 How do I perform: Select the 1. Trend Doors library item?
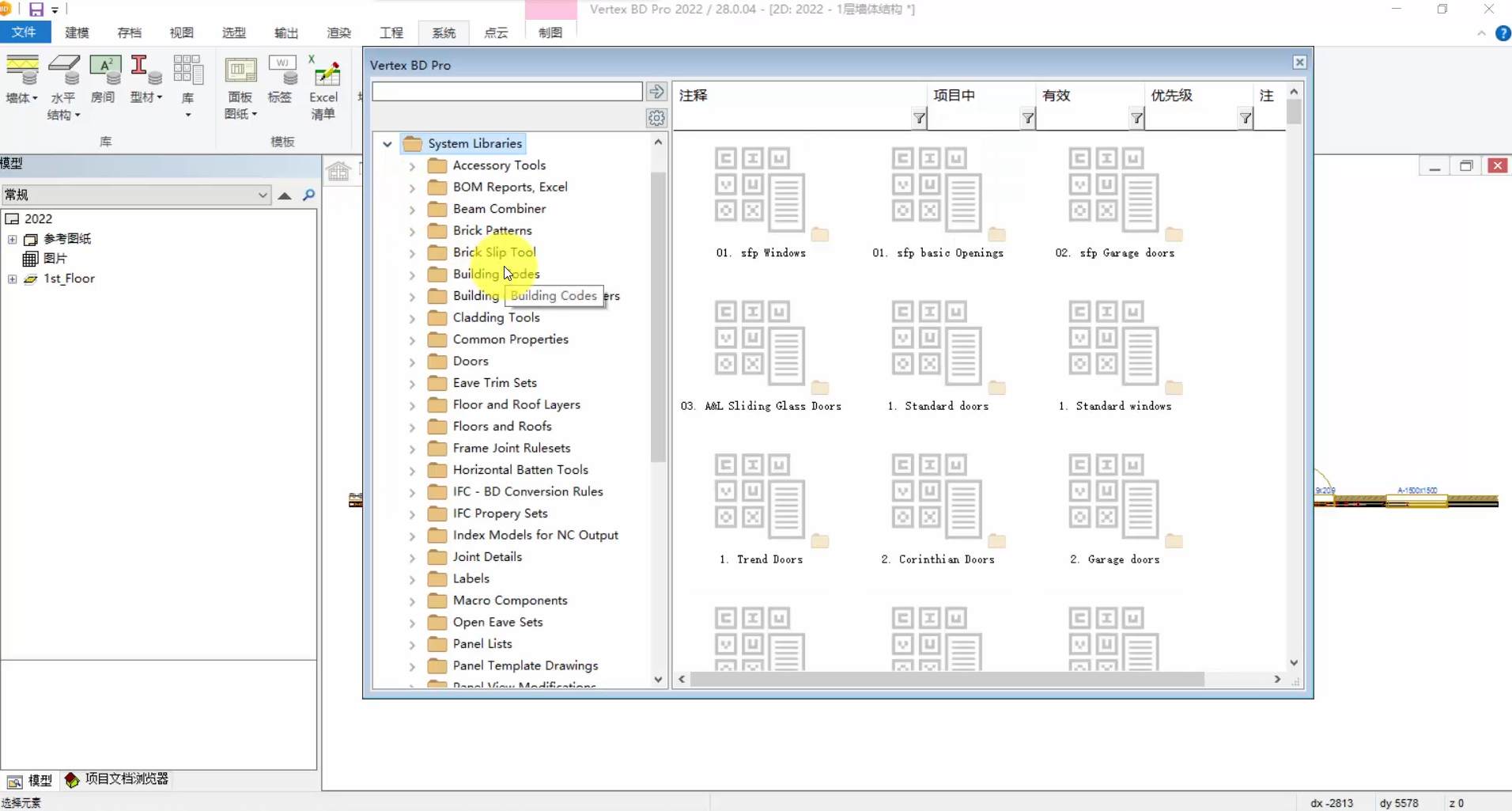pos(760,510)
